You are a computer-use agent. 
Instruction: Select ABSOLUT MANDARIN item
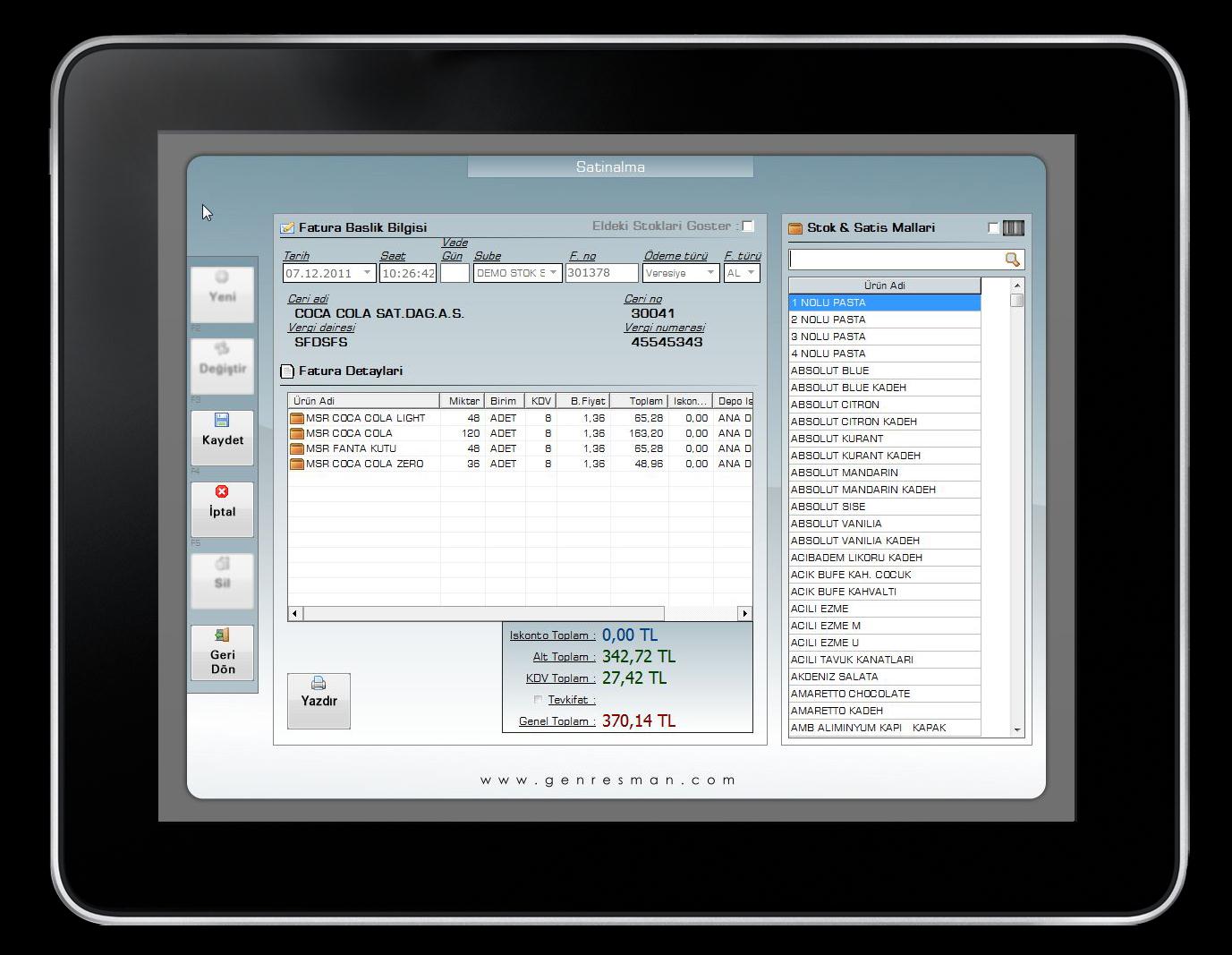(x=885, y=473)
